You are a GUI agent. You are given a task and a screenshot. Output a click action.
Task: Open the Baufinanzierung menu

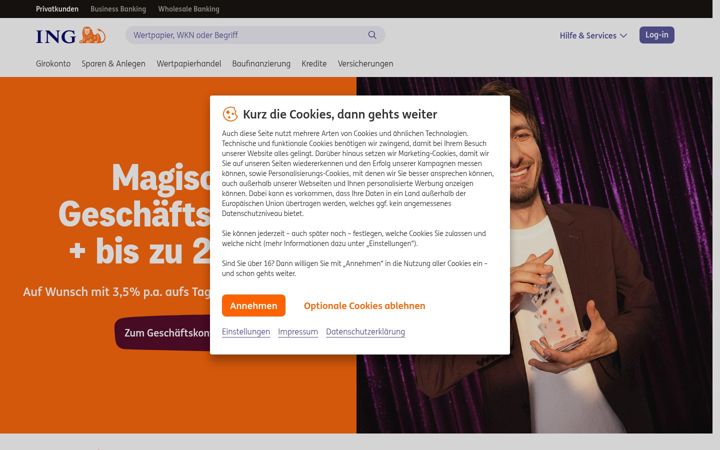pos(261,64)
